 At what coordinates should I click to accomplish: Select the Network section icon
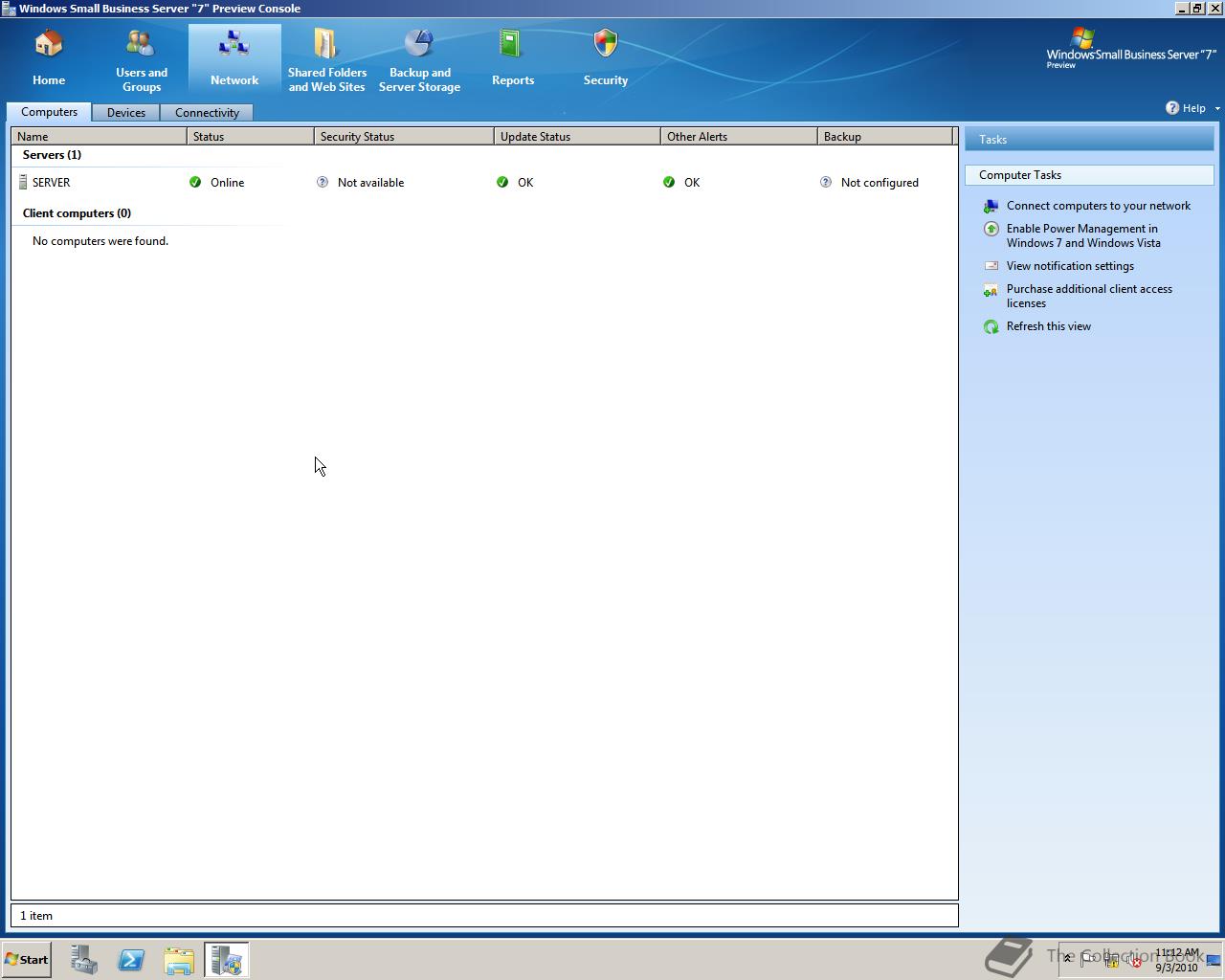pos(234,44)
